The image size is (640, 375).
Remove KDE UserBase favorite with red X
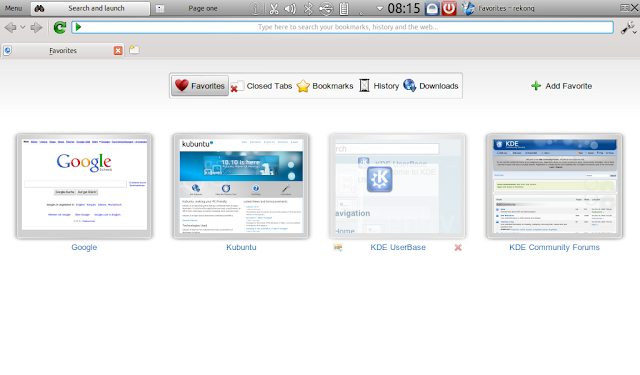458,248
